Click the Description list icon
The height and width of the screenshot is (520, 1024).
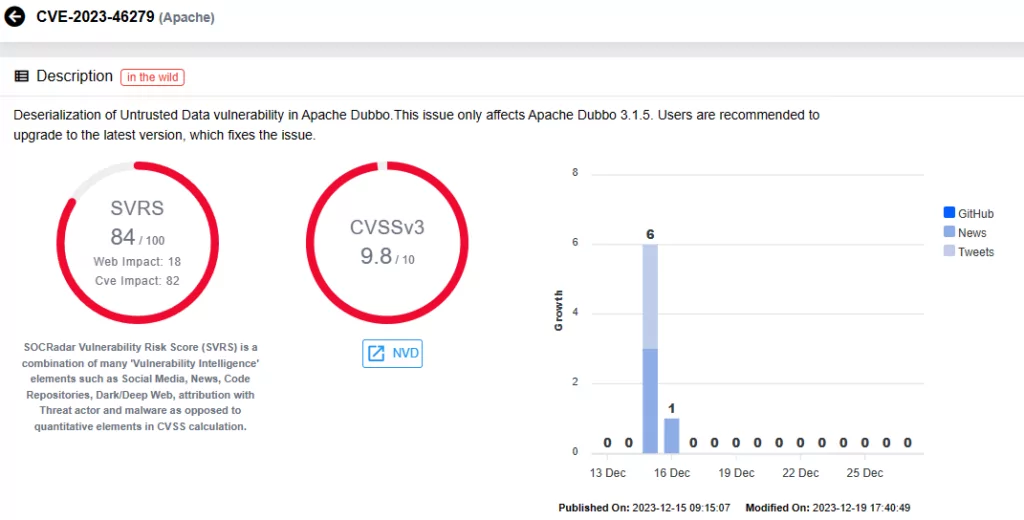pyautogui.click(x=22, y=76)
